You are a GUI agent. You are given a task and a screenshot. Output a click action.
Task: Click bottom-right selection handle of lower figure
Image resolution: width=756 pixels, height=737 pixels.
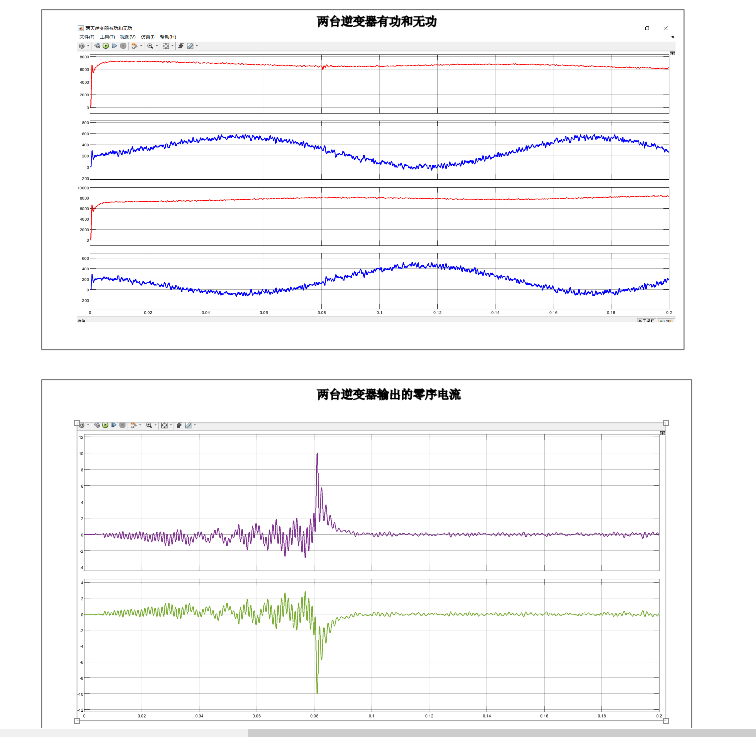(665, 720)
